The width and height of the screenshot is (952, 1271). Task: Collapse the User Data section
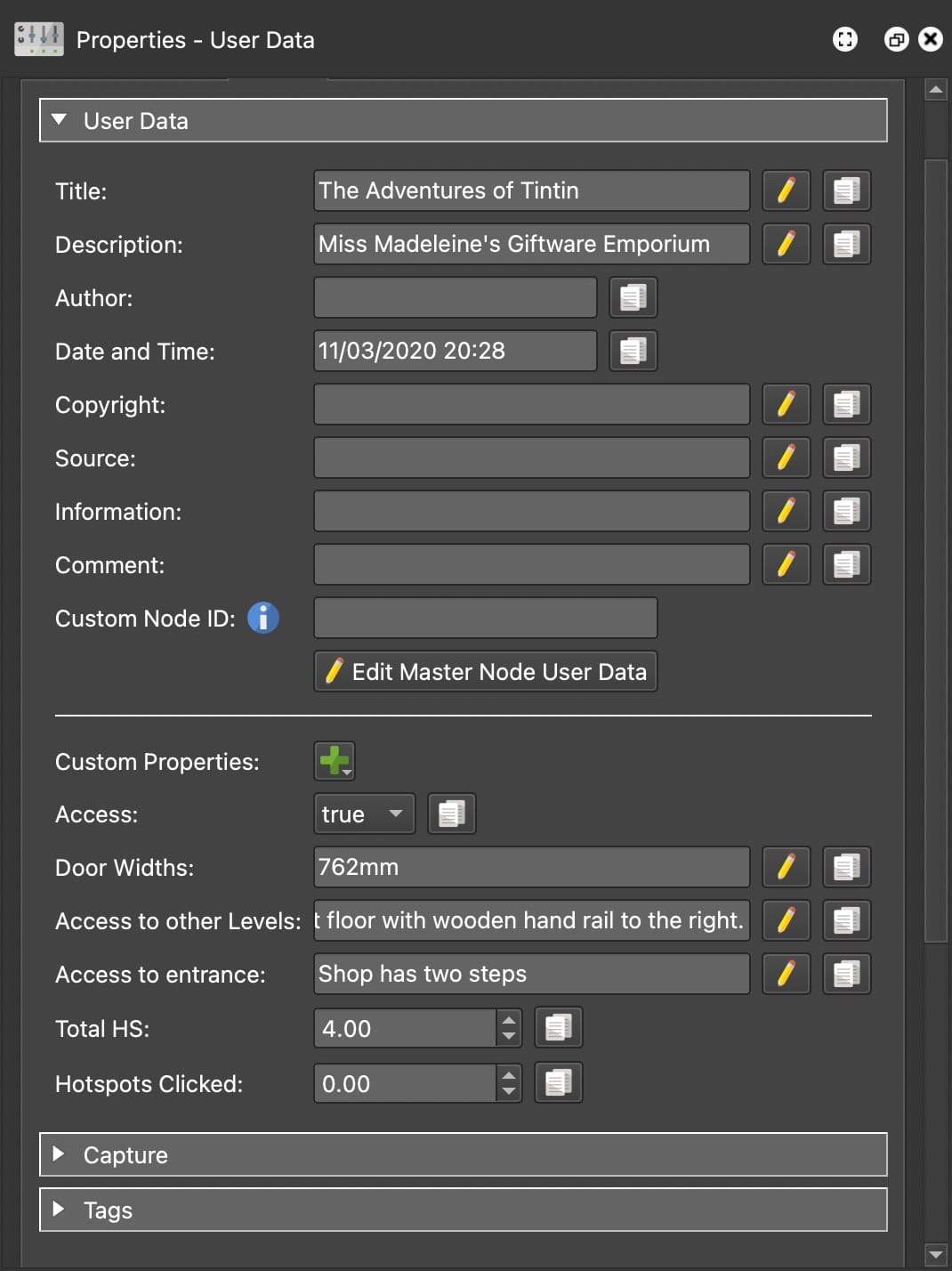click(x=60, y=120)
